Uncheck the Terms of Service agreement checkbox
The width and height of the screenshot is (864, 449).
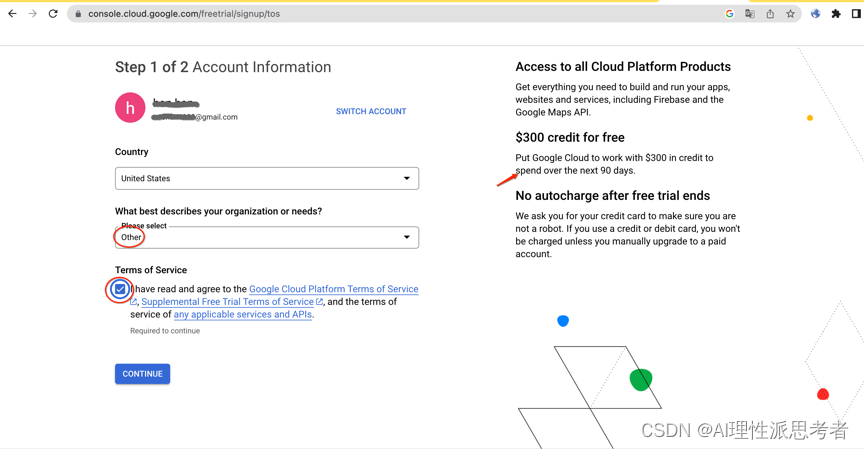(x=120, y=289)
